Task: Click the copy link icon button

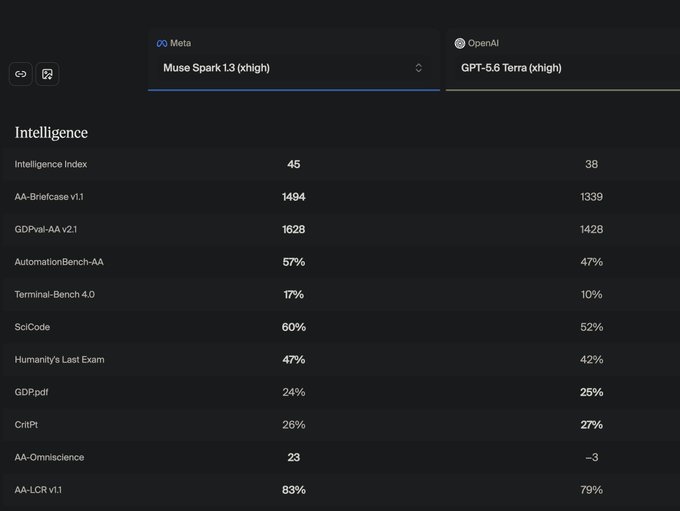Action: pos(20,74)
